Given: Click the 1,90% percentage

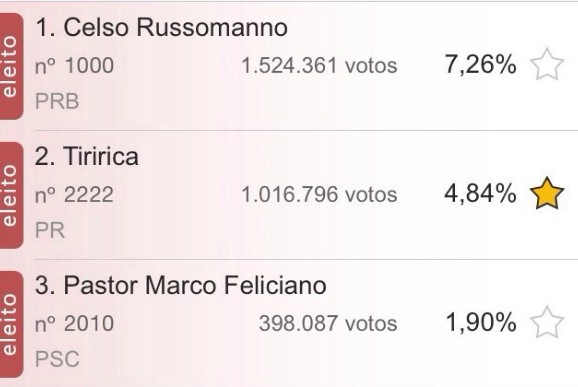Looking at the screenshot, I should (x=480, y=322).
